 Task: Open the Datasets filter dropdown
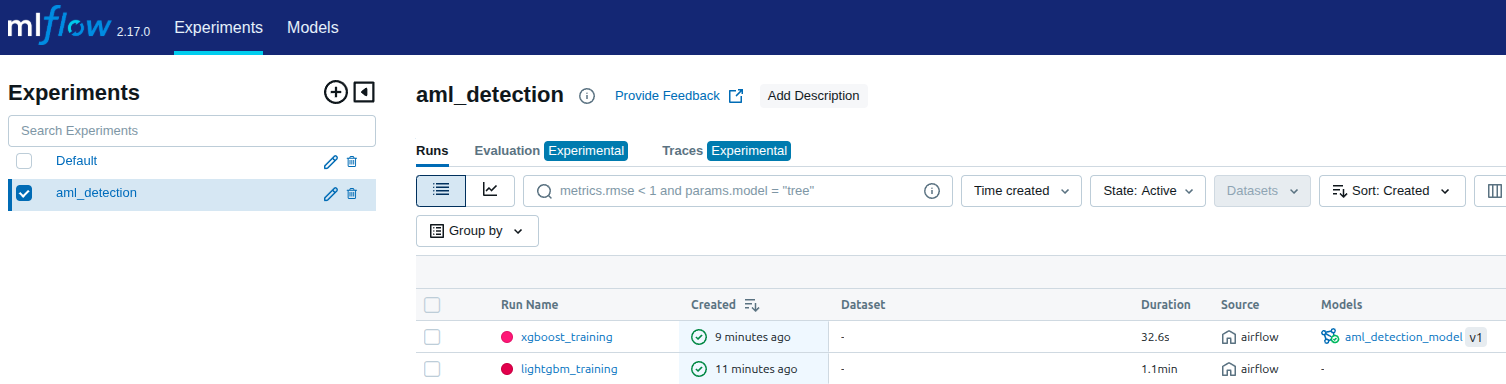tap(1262, 191)
